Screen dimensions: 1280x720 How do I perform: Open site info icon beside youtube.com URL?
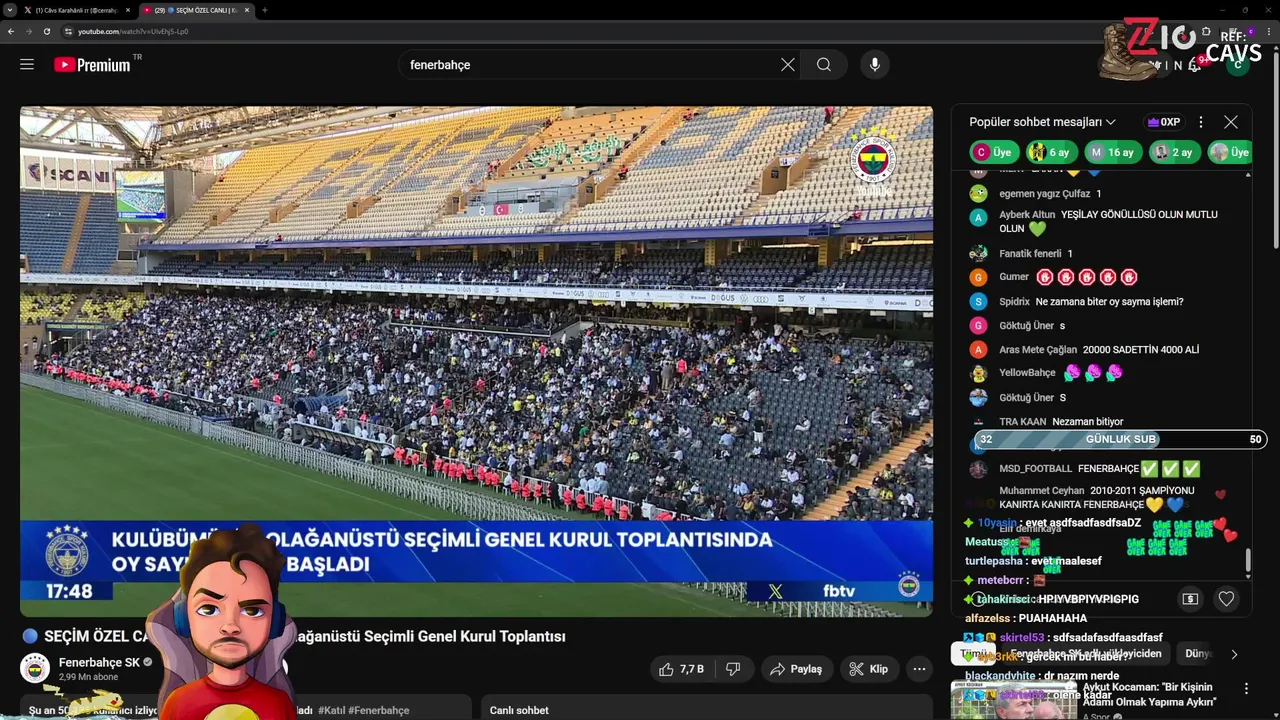pos(69,31)
